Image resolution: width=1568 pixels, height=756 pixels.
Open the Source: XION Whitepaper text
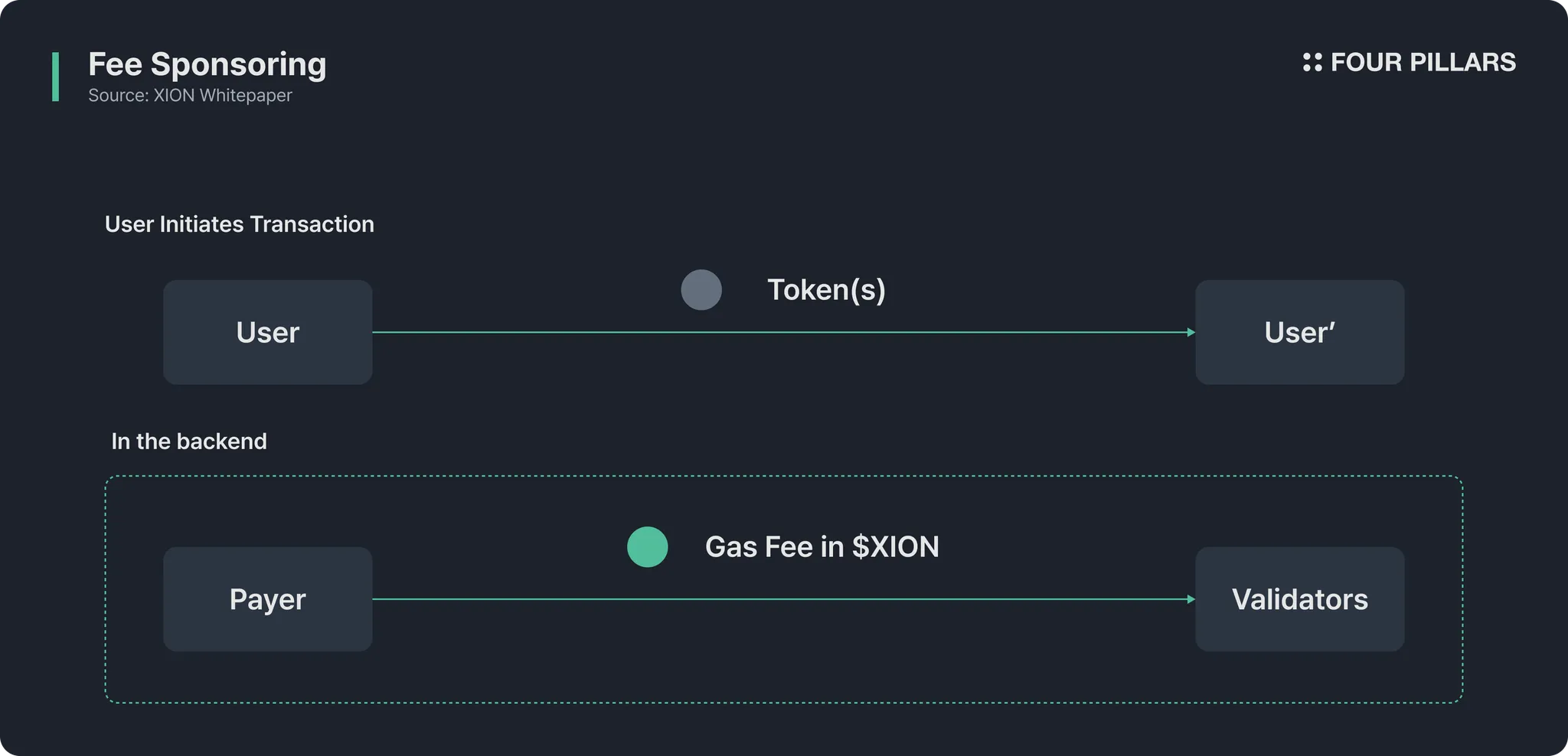click(190, 96)
